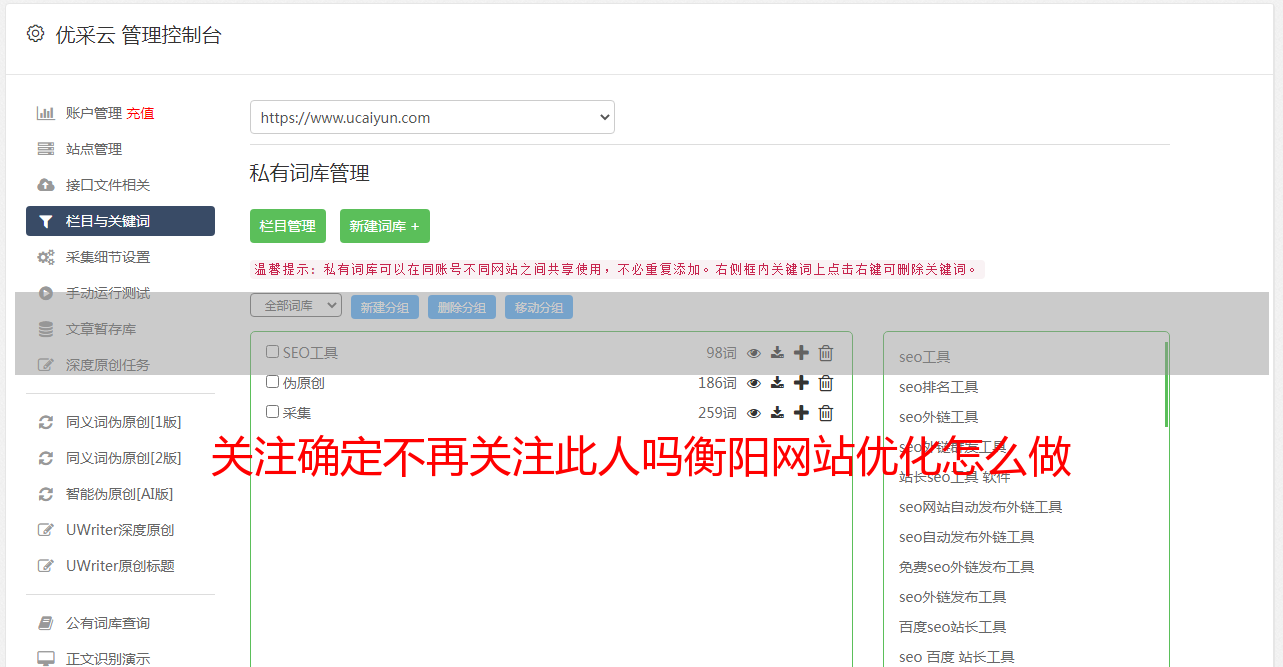Click the green keyword list scrollbar
This screenshot has height=667, width=1283.
tap(1166, 384)
